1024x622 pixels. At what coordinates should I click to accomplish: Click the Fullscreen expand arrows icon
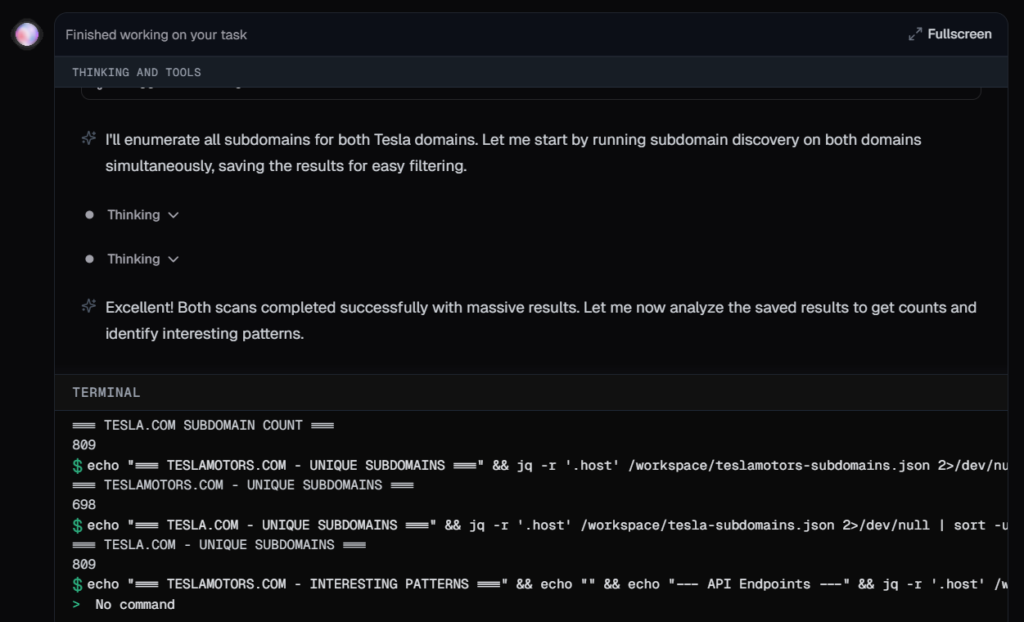(915, 34)
